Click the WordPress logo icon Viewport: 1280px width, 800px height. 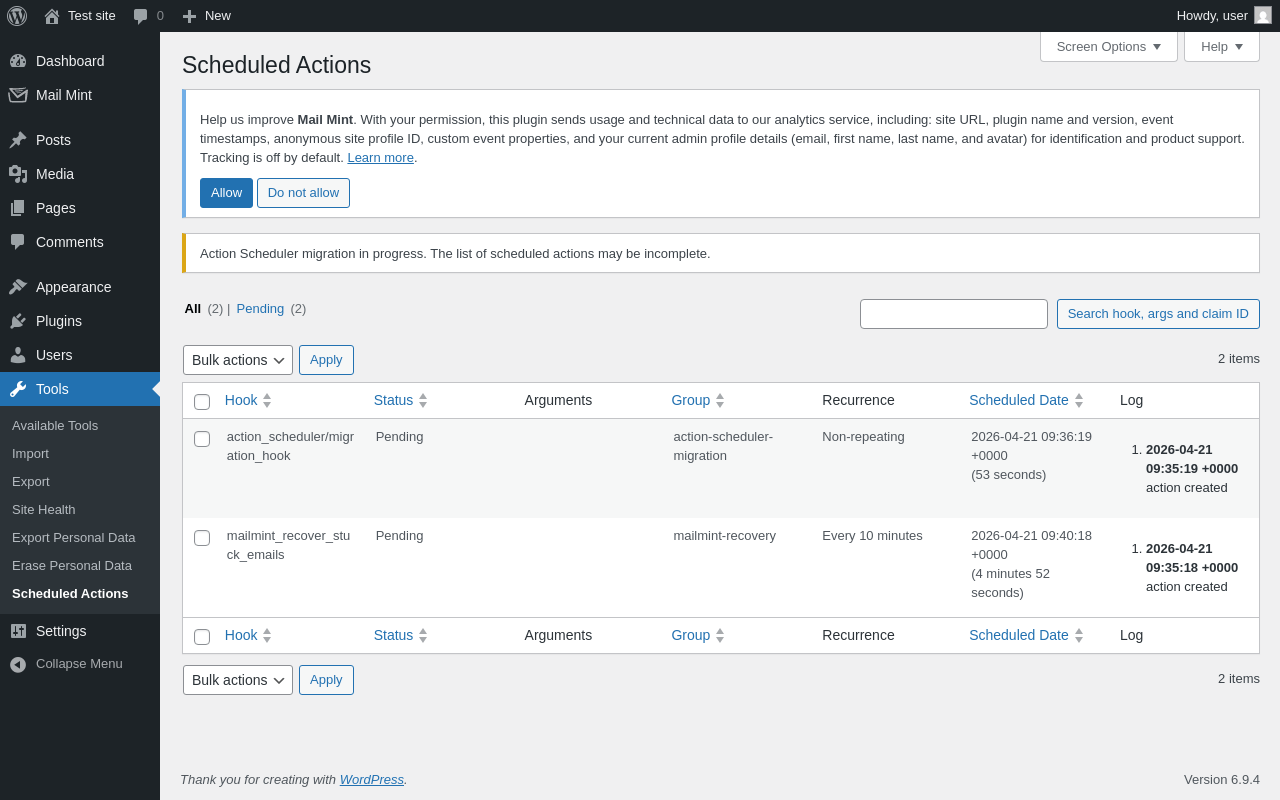click(17, 16)
